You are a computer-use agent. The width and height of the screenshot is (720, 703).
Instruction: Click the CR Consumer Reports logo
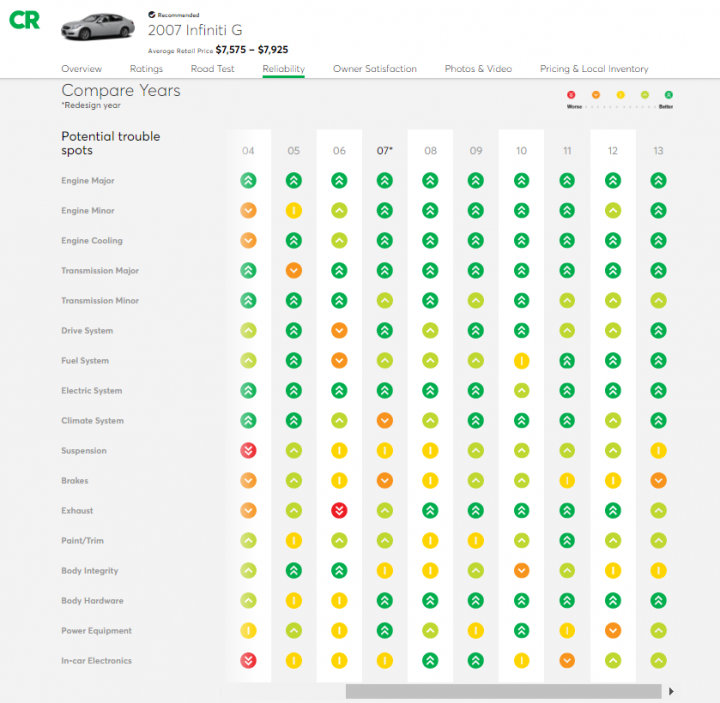[x=24, y=20]
